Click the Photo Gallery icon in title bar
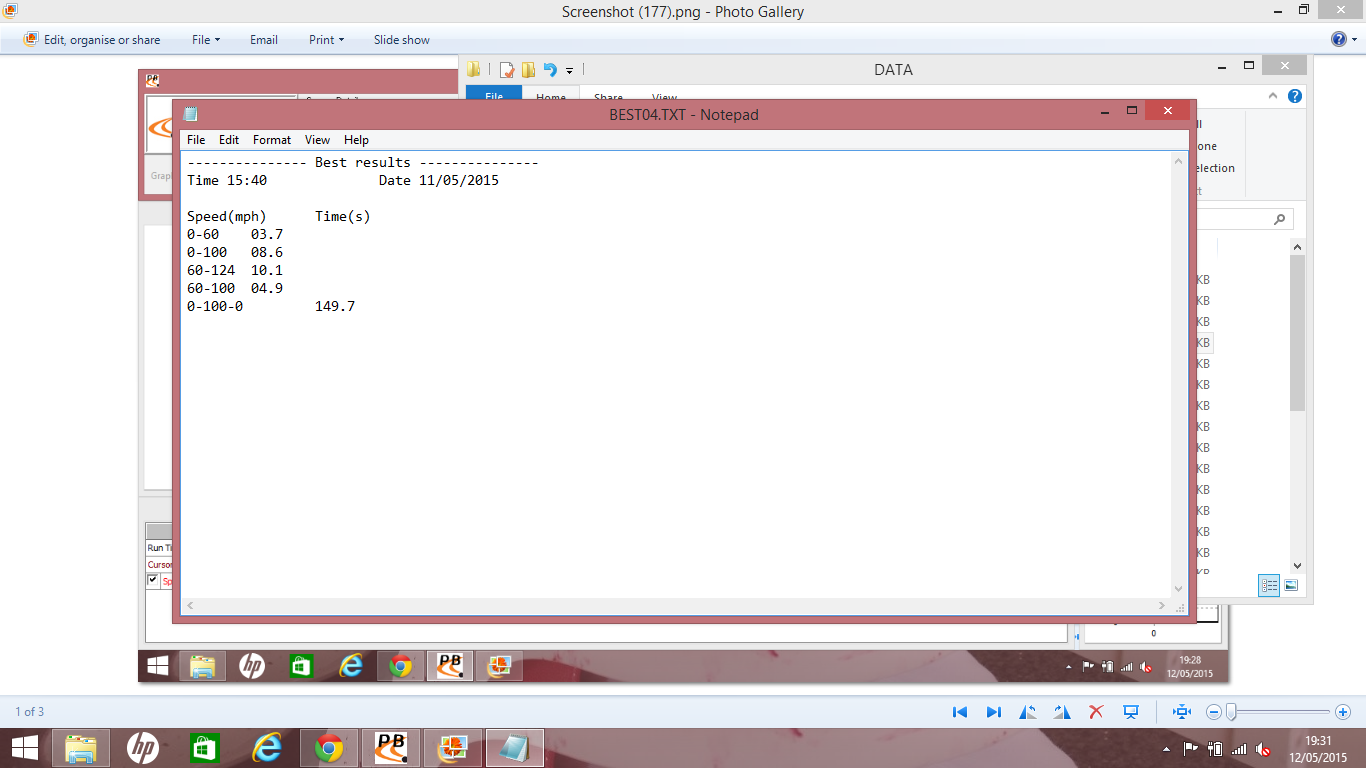Image resolution: width=1366 pixels, height=768 pixels. [x=11, y=11]
